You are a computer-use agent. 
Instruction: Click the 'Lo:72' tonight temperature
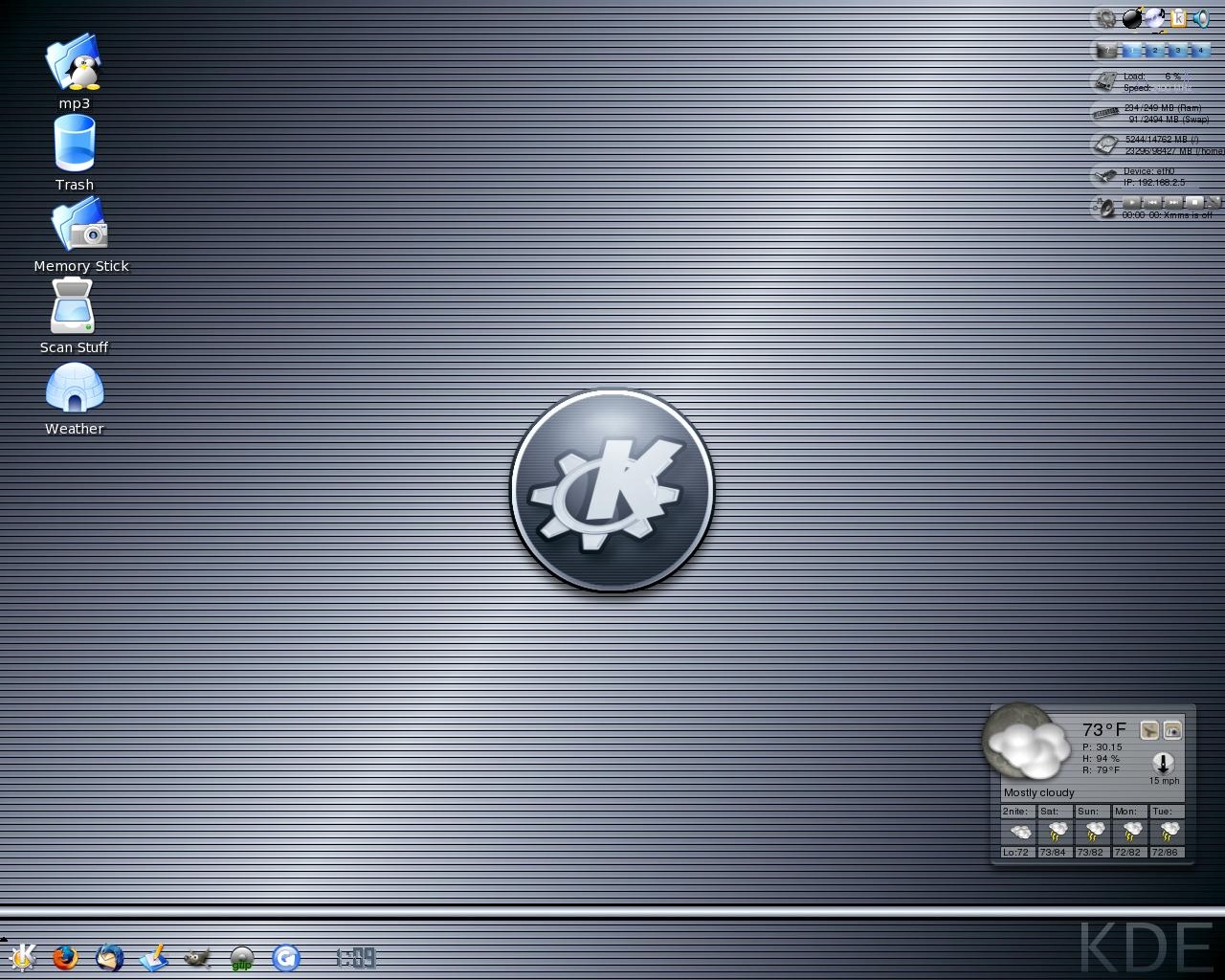tap(1016, 853)
